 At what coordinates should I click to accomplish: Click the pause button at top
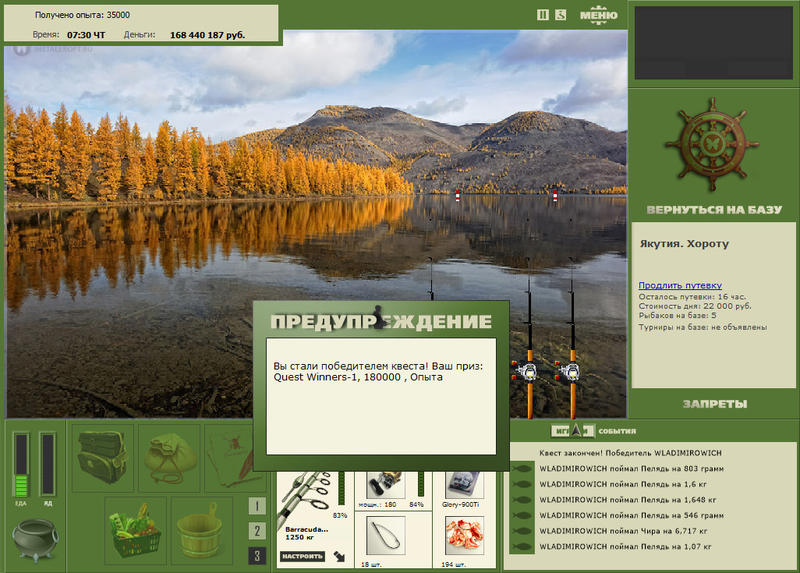(543, 15)
